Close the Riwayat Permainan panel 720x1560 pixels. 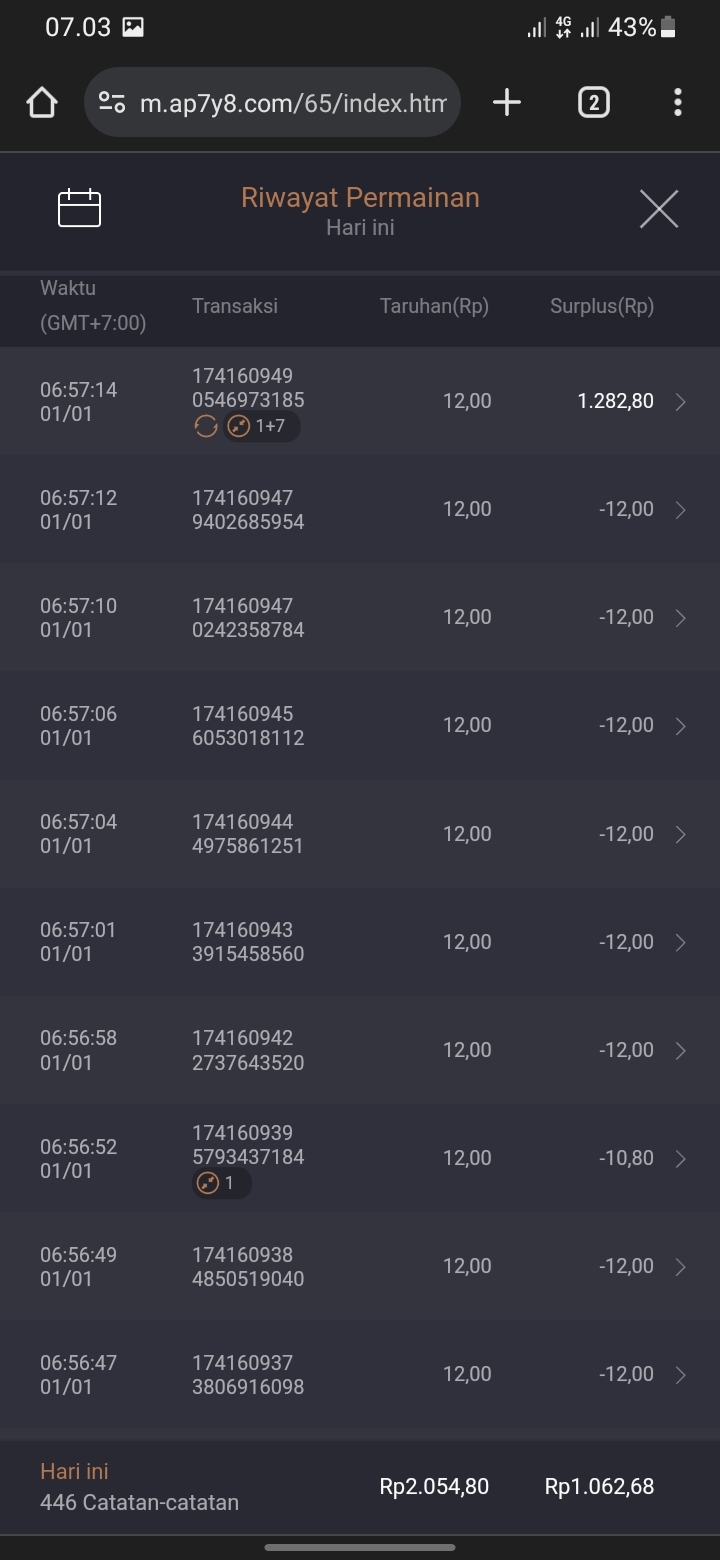click(x=659, y=209)
